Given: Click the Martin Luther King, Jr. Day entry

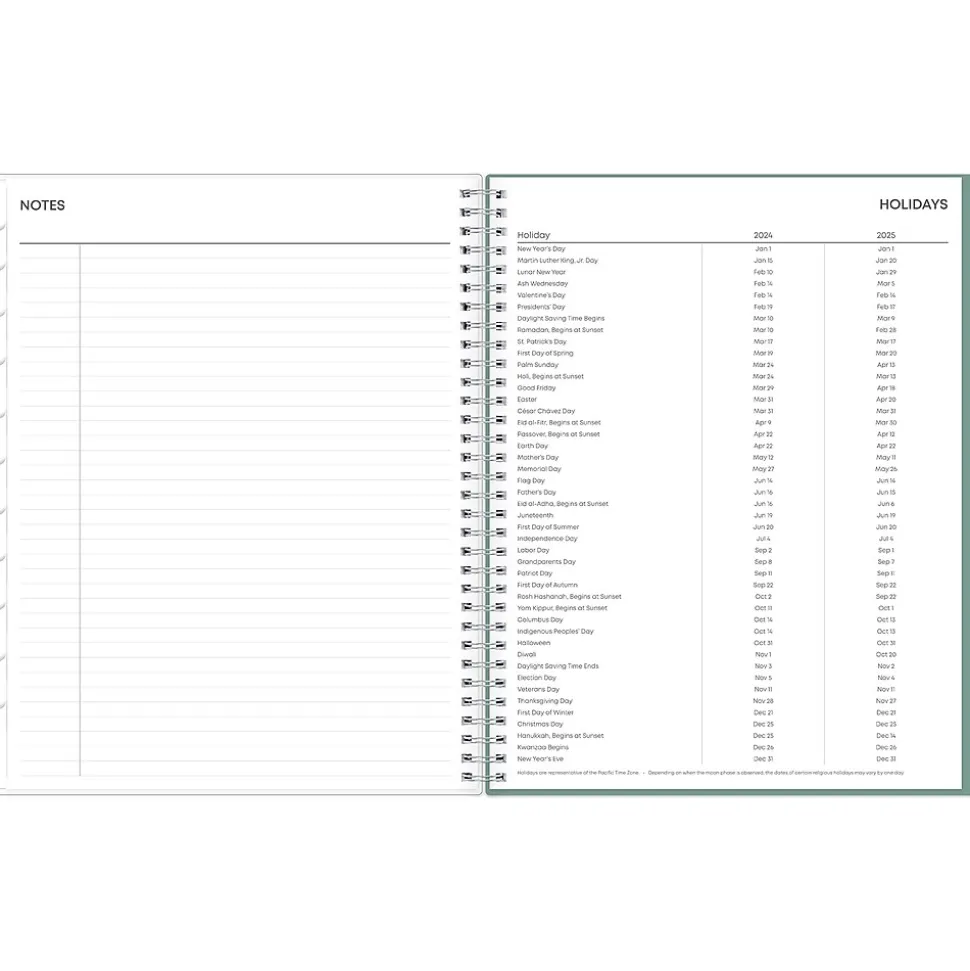Looking at the screenshot, I should click(x=557, y=260).
